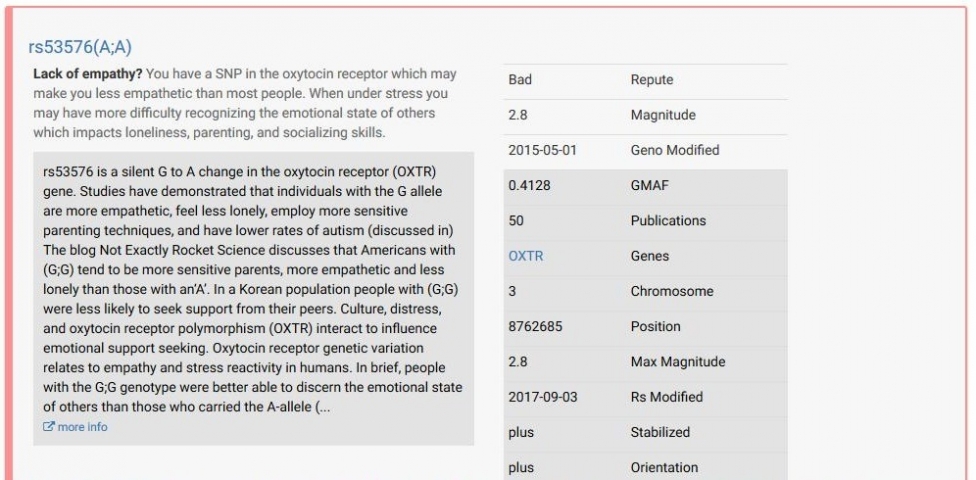This screenshot has width=976, height=480.
Task: Select the "Chromosome" row label
Action: point(672,292)
